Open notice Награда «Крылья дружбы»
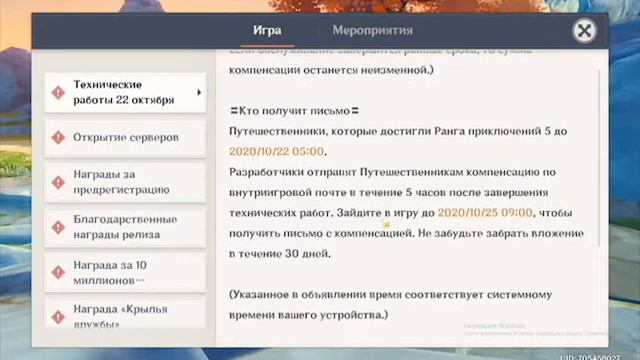Viewport: 640px width, 360px height. [x=125, y=313]
